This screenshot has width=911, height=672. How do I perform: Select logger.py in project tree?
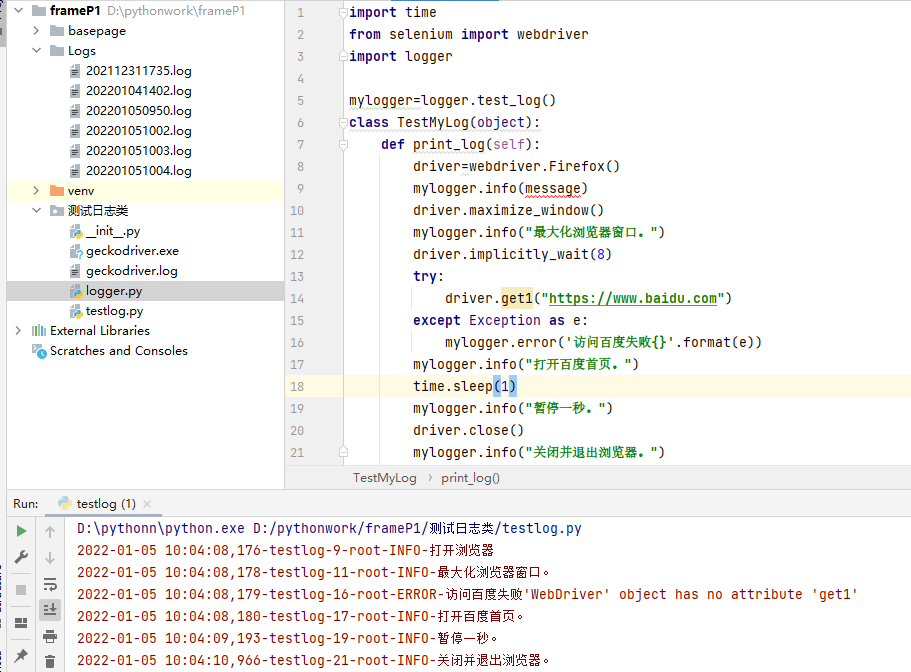pyautogui.click(x=114, y=291)
